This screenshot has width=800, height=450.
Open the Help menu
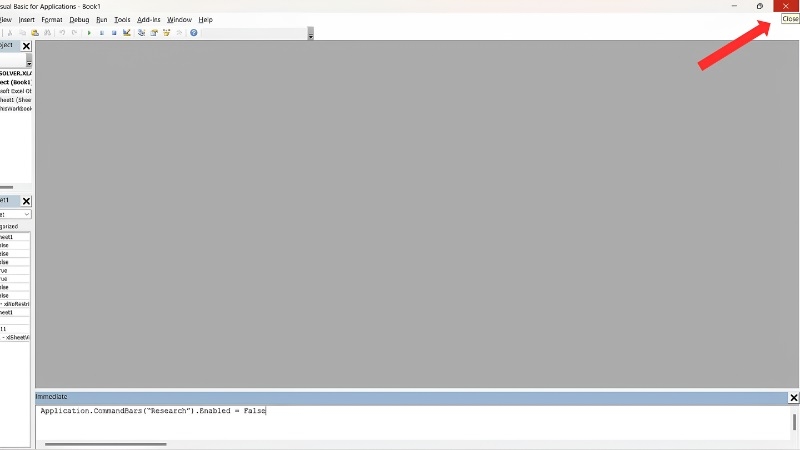pyautogui.click(x=206, y=20)
